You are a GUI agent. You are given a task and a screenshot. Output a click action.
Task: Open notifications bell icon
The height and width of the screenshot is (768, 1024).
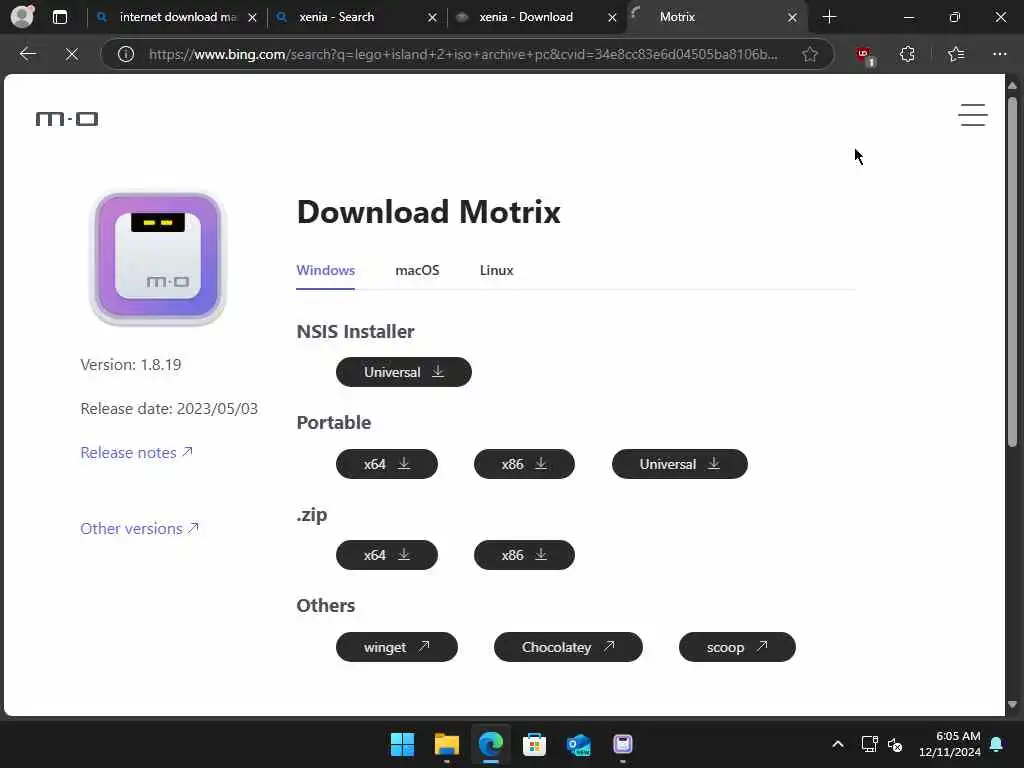coord(997,744)
